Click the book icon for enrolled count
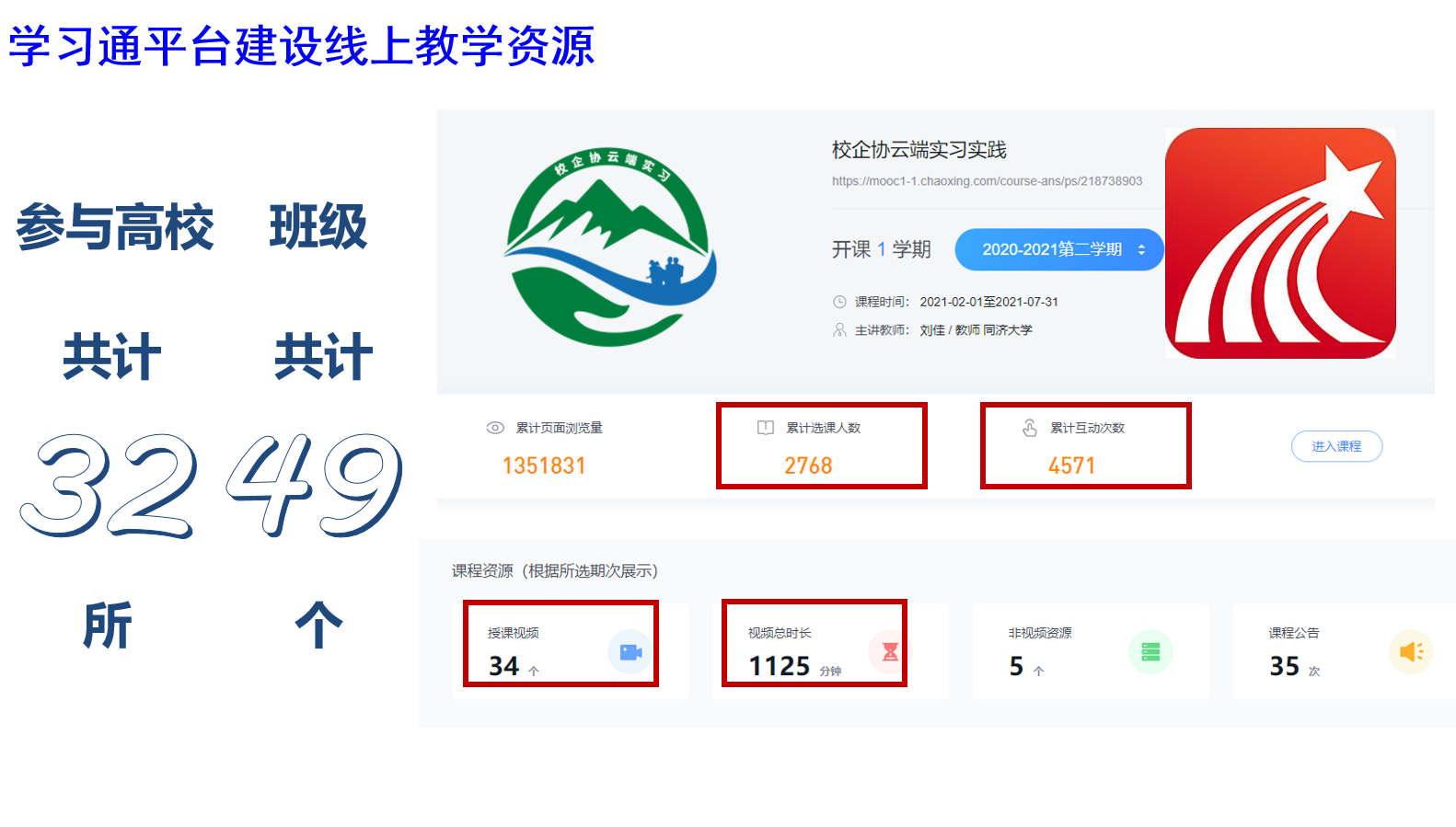The width and height of the screenshot is (1456, 827). point(765,428)
